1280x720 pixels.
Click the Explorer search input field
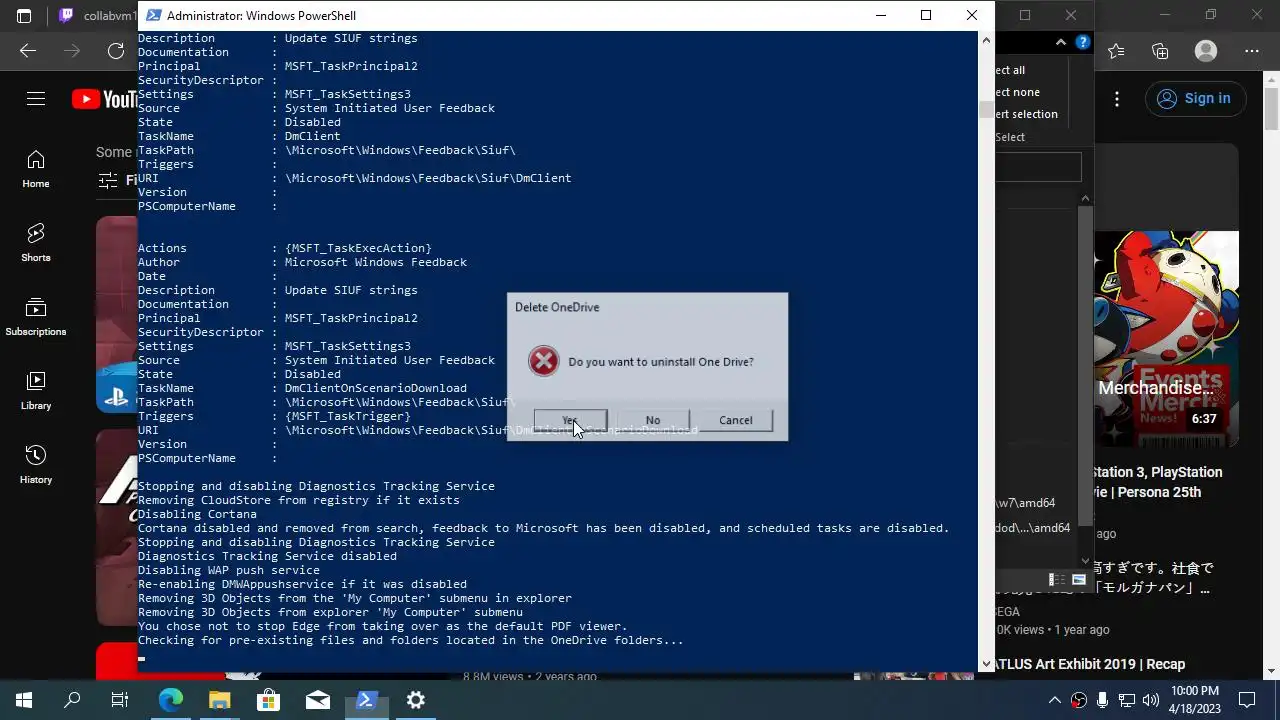click(x=1038, y=167)
